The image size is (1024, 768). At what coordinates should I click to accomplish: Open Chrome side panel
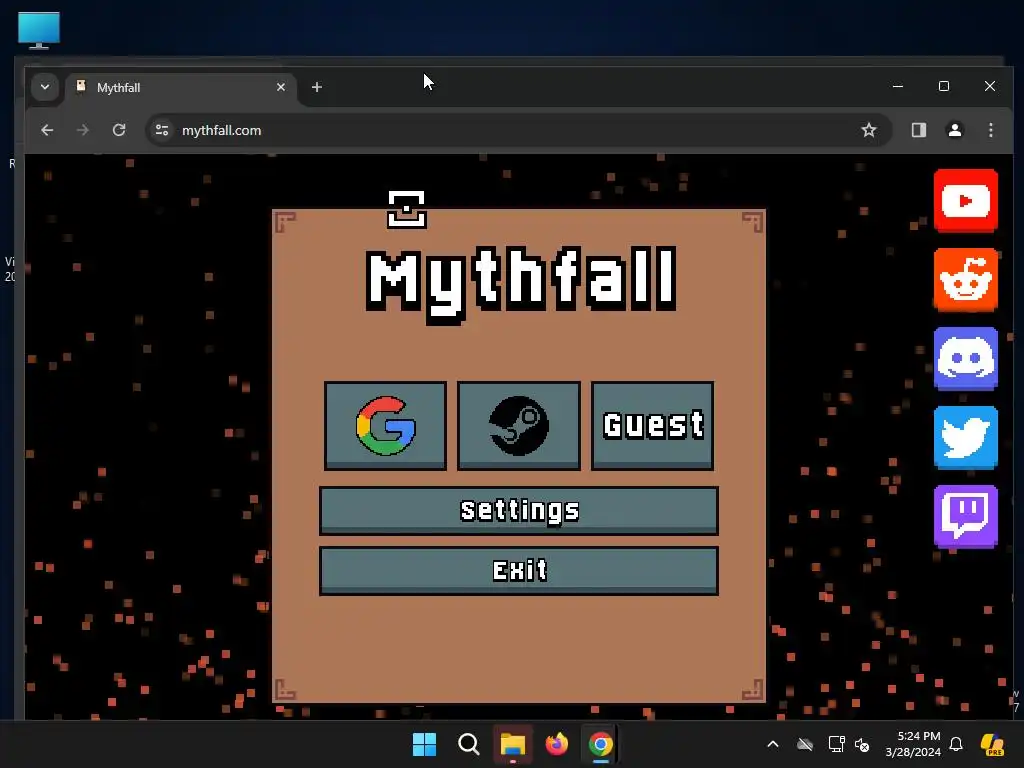(919, 130)
